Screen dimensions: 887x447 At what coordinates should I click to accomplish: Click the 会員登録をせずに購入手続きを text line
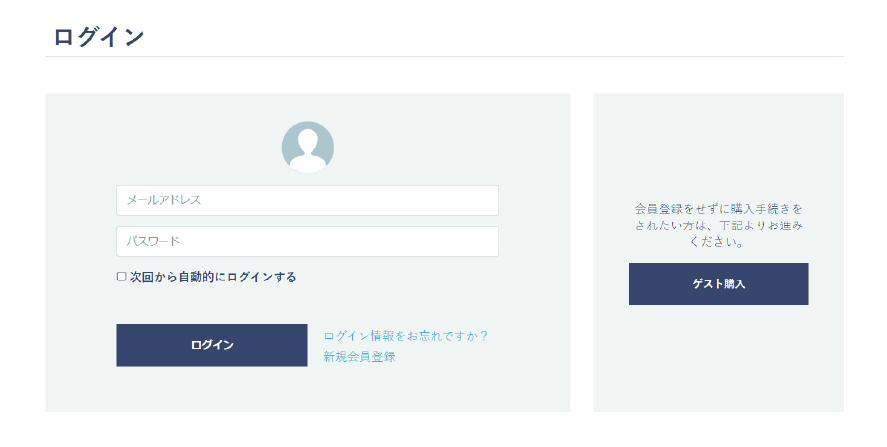coord(718,209)
